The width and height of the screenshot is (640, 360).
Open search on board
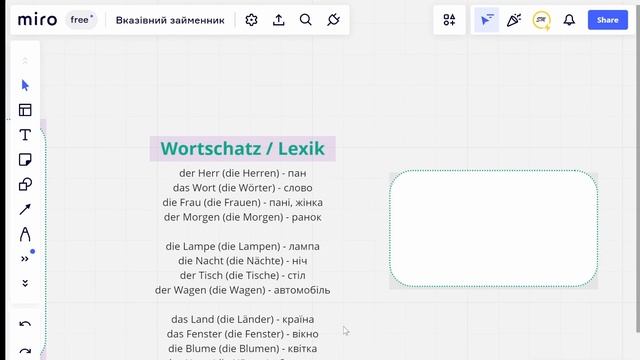pos(306,20)
